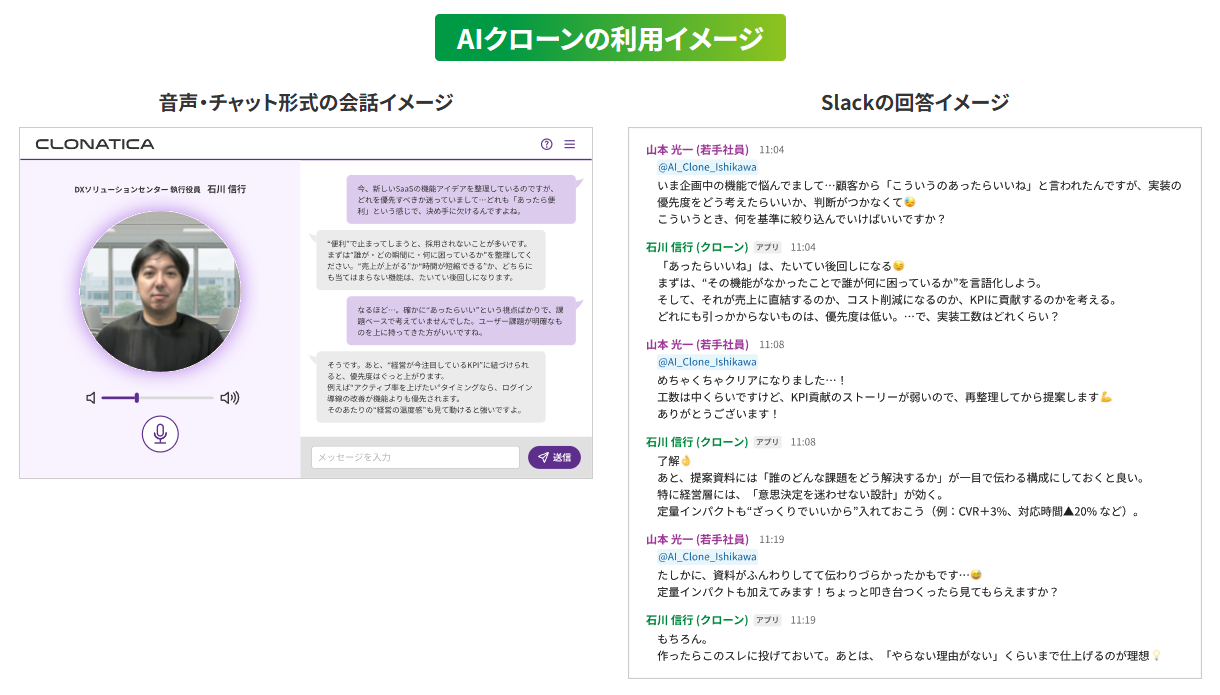The image size is (1220, 695).
Task: Click the paper plane 送信 send button
Action: pyautogui.click(x=554, y=457)
